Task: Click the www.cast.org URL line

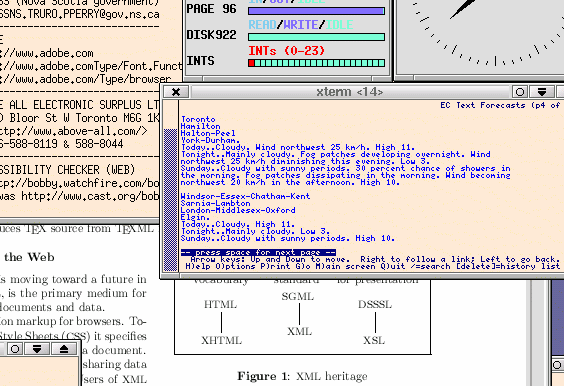Action: pyautogui.click(x=79, y=196)
